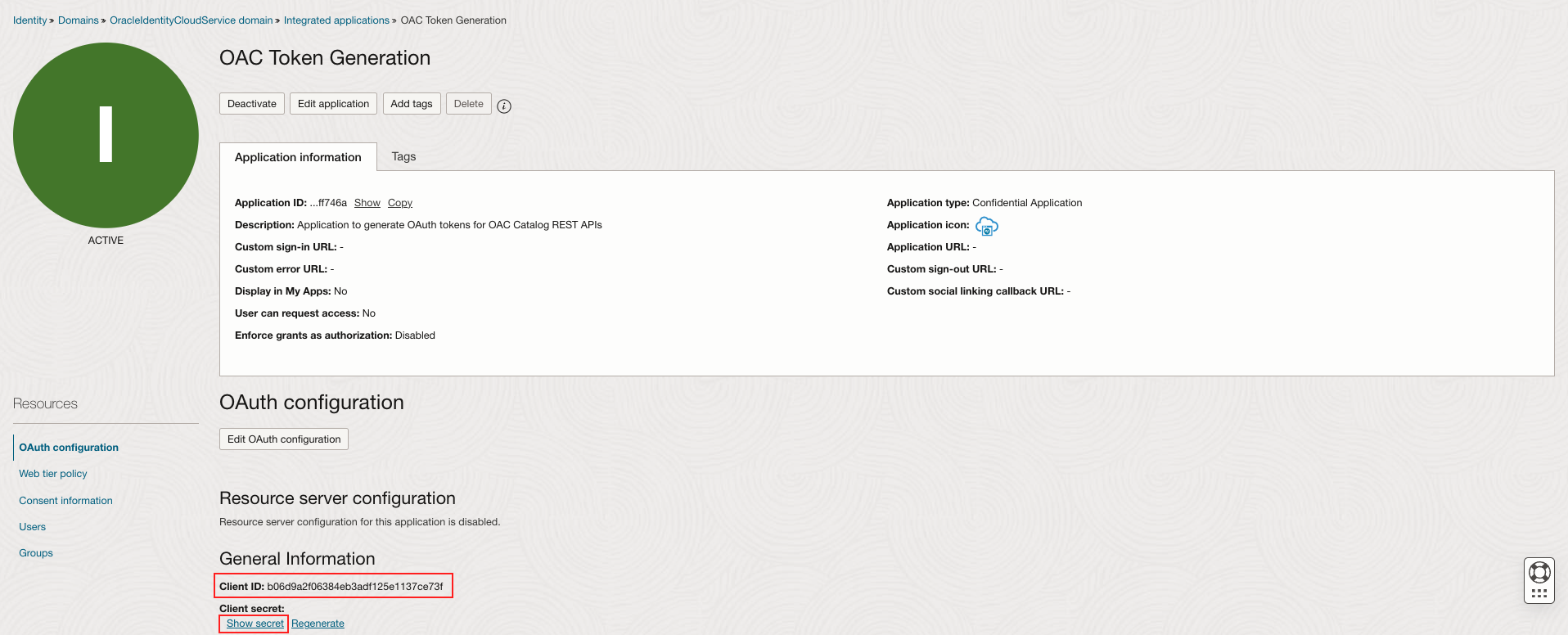Open Groups resource section
1568x635 pixels.
(36, 553)
